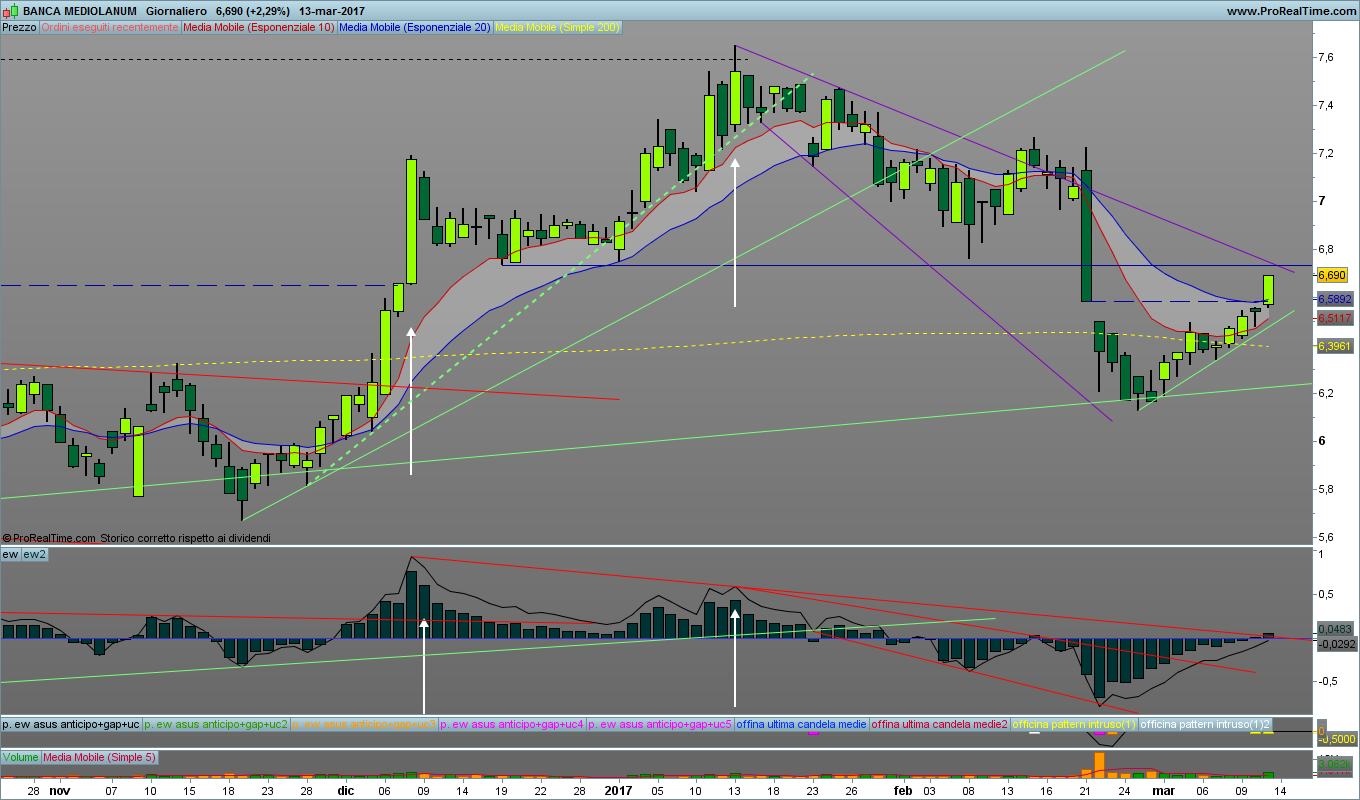The height and width of the screenshot is (800, 1360).
Task: Click the blue 6,5892 moving average tag
Action: [x=1334, y=299]
